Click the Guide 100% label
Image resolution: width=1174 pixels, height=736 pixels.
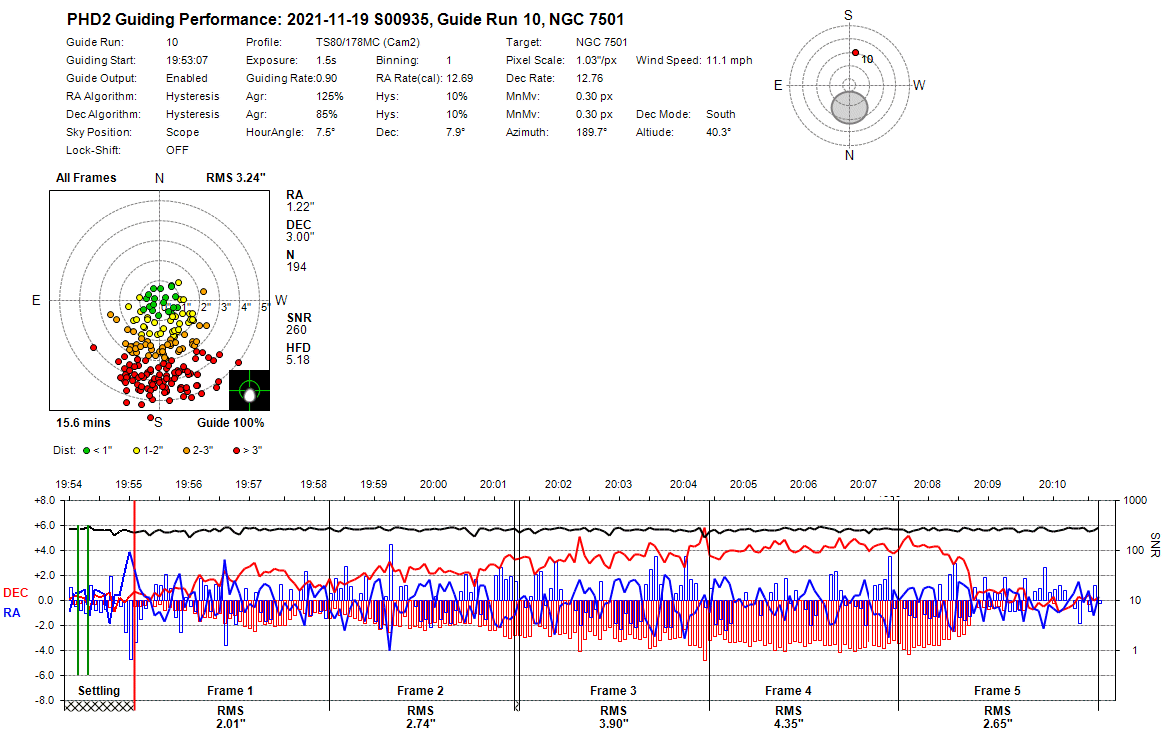(x=231, y=422)
